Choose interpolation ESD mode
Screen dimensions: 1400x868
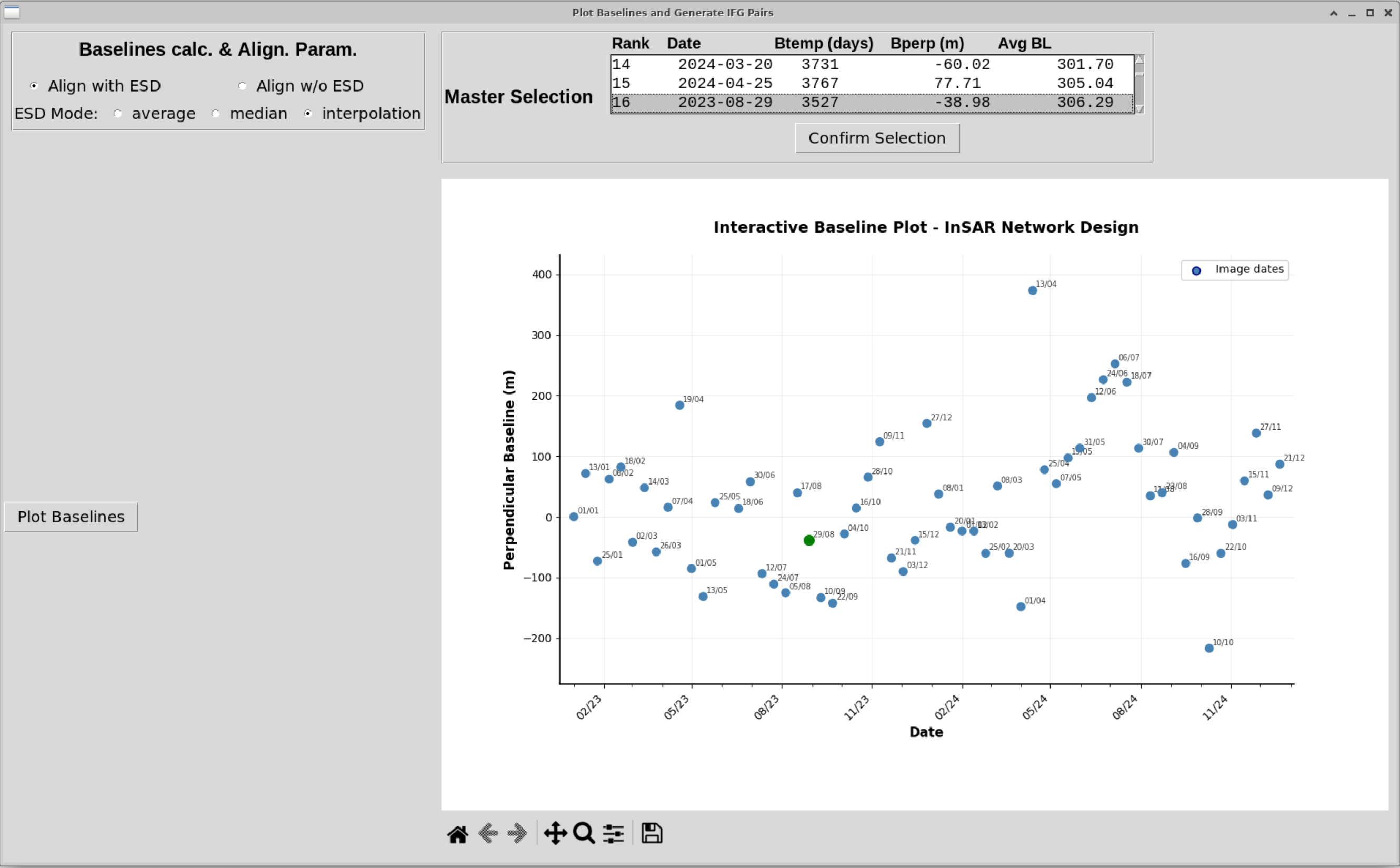pos(308,114)
